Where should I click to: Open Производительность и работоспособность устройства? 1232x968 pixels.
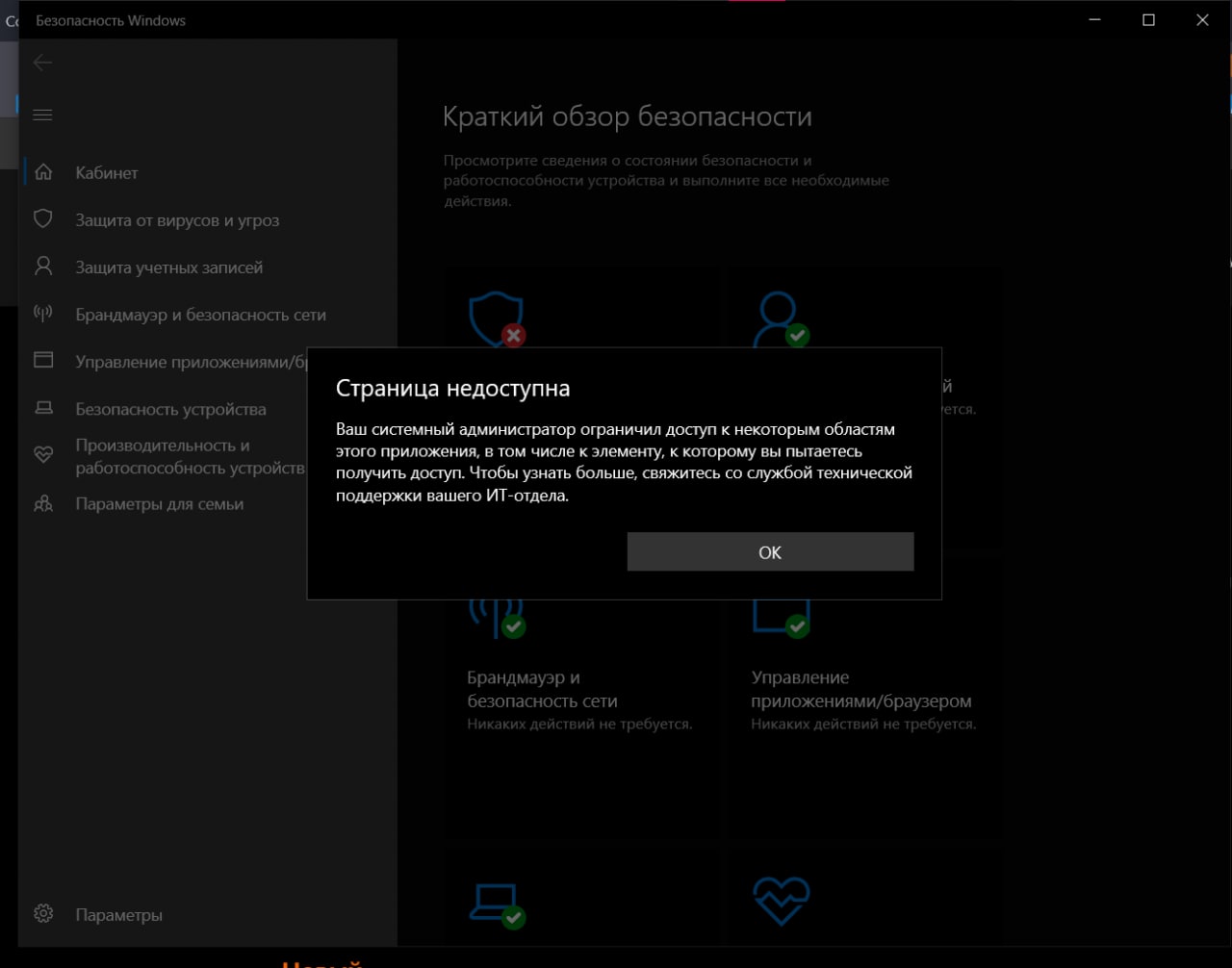190,457
